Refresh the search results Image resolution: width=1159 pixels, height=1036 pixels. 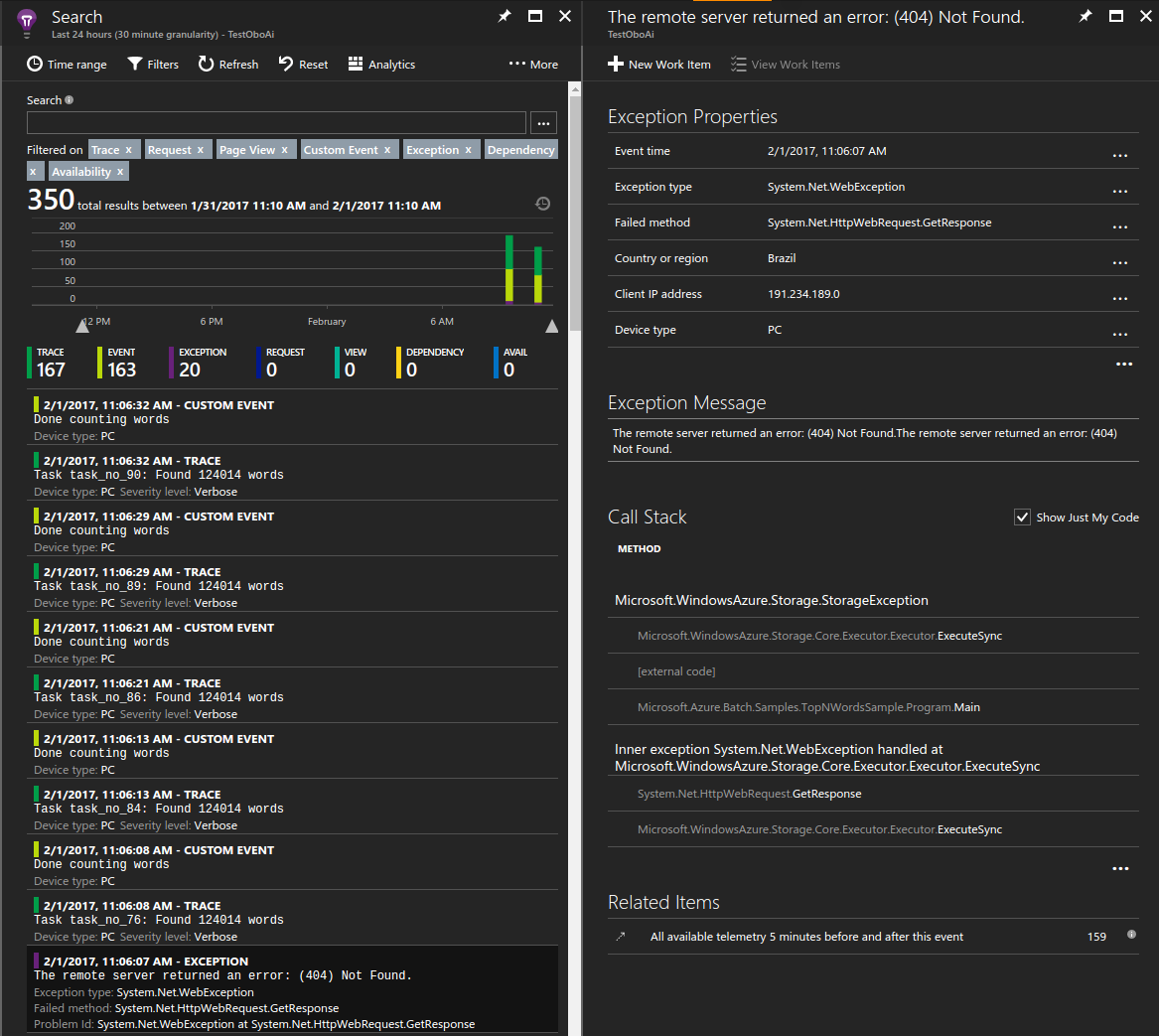point(227,64)
